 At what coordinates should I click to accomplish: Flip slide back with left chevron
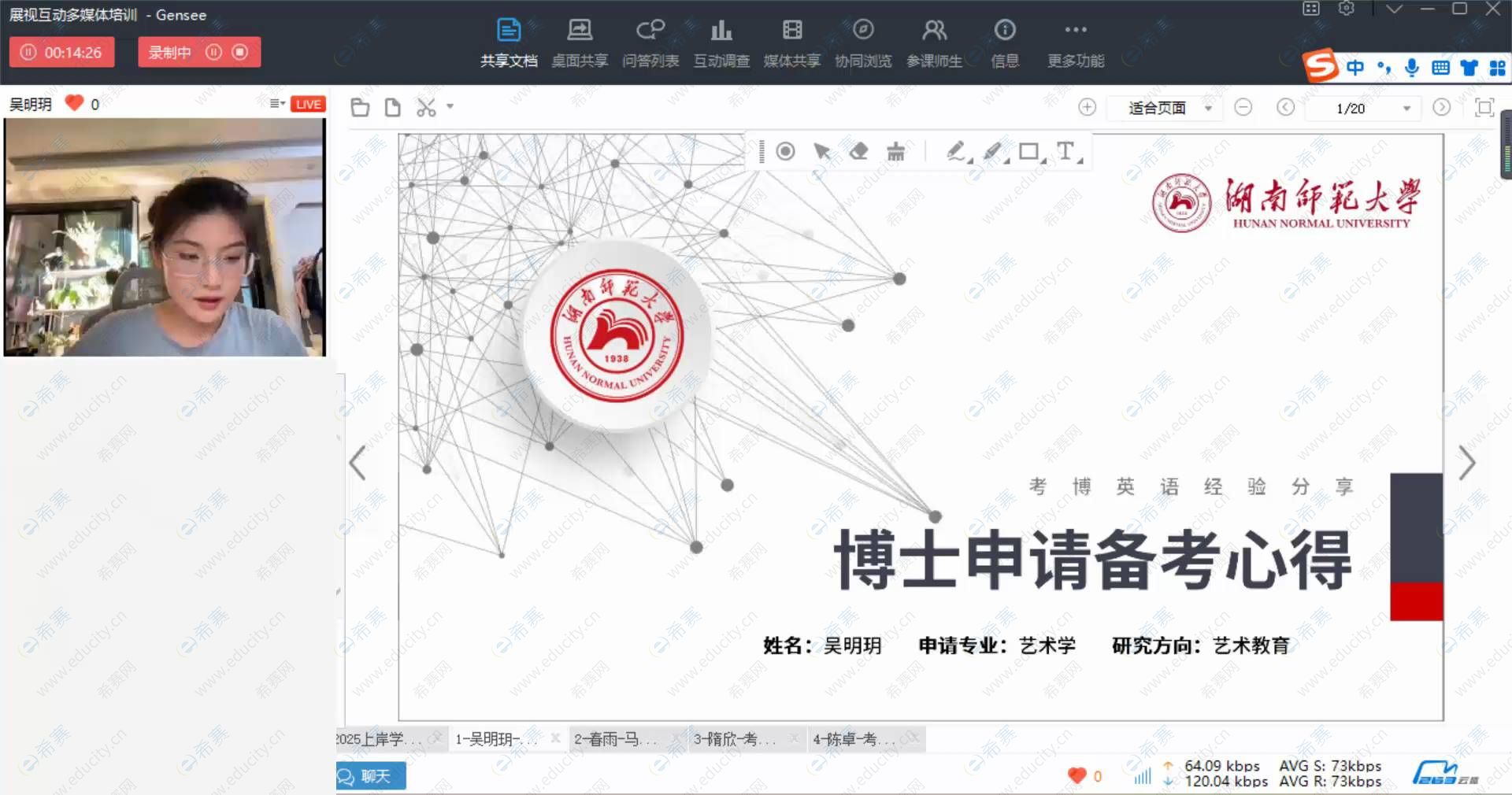point(358,463)
